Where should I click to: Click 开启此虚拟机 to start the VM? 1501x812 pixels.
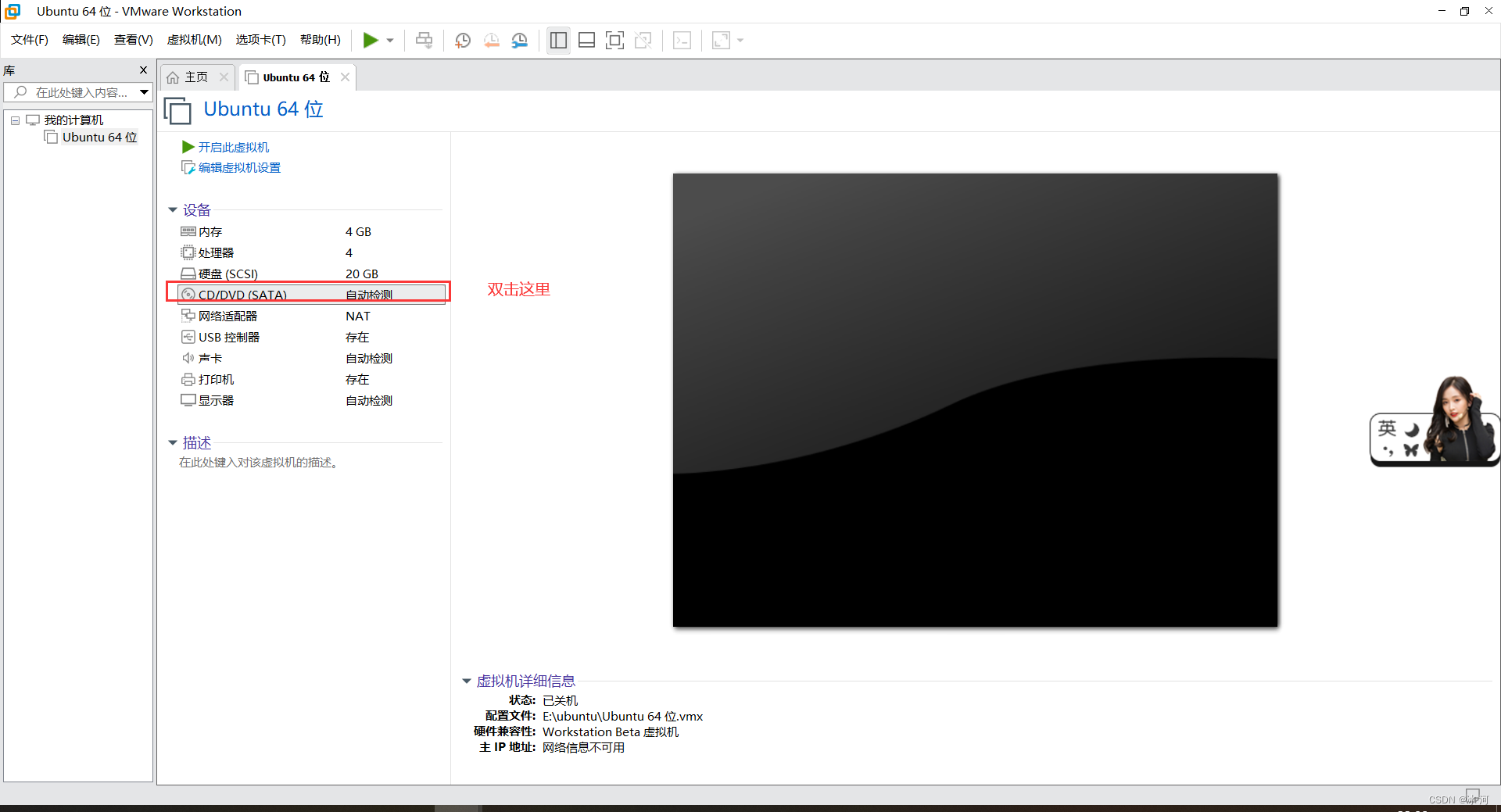point(234,147)
